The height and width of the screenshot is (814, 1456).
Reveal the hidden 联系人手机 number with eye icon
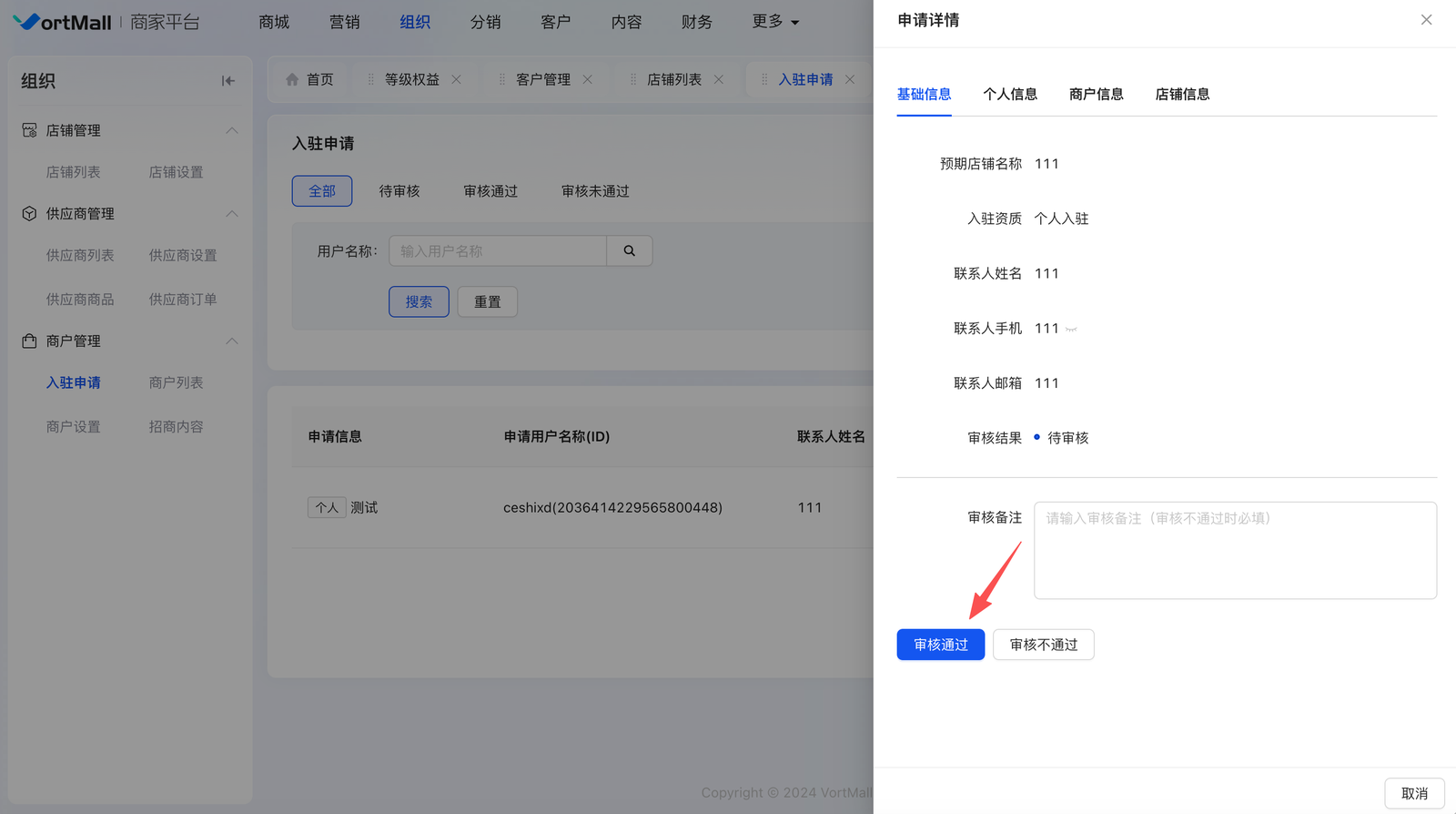(x=1071, y=330)
